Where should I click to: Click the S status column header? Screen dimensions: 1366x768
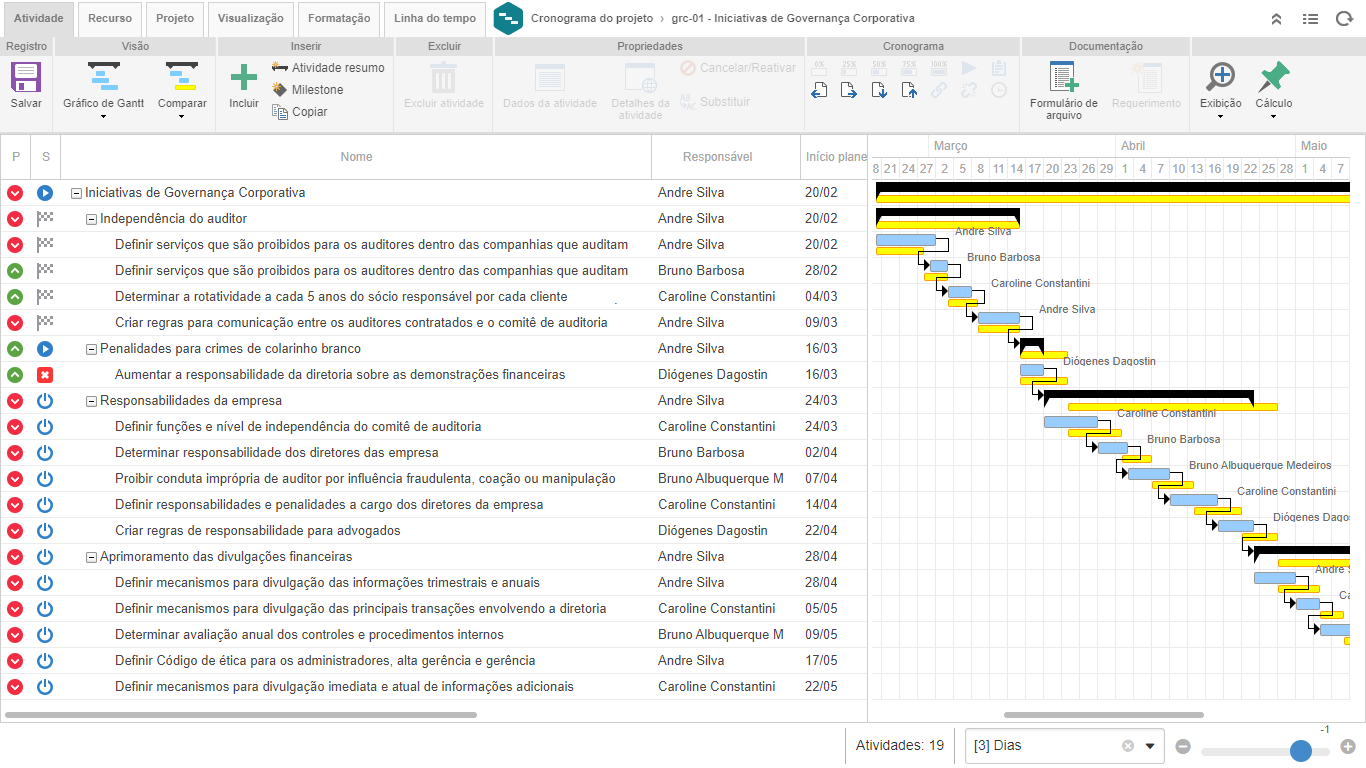[45, 157]
